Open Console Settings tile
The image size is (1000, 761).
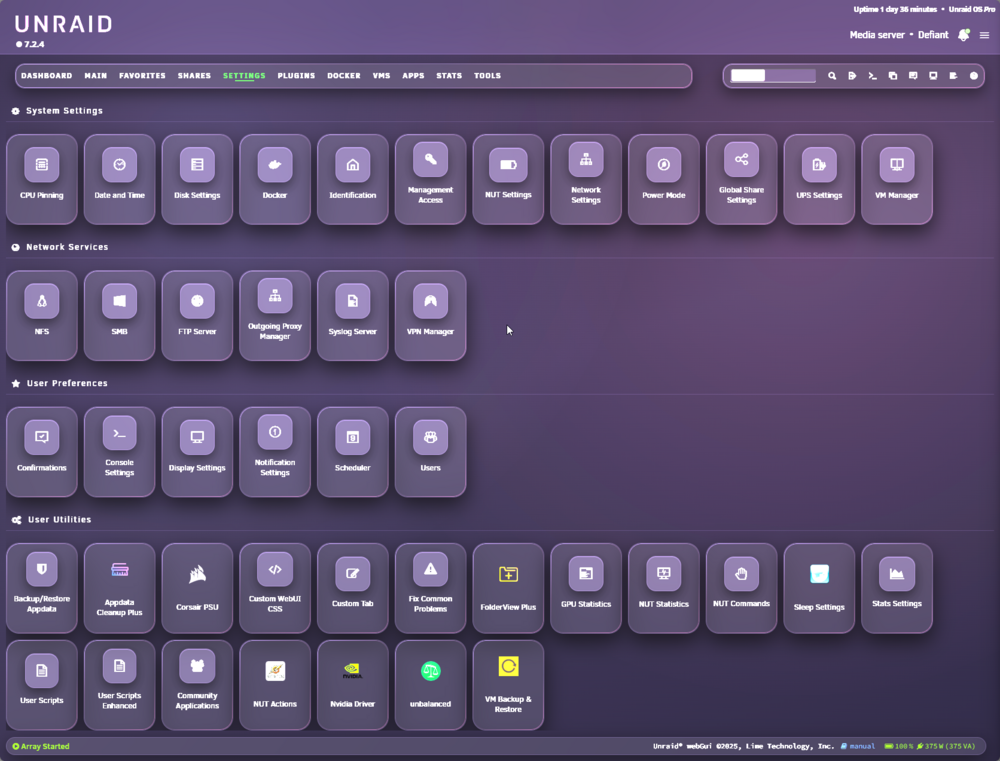119,452
